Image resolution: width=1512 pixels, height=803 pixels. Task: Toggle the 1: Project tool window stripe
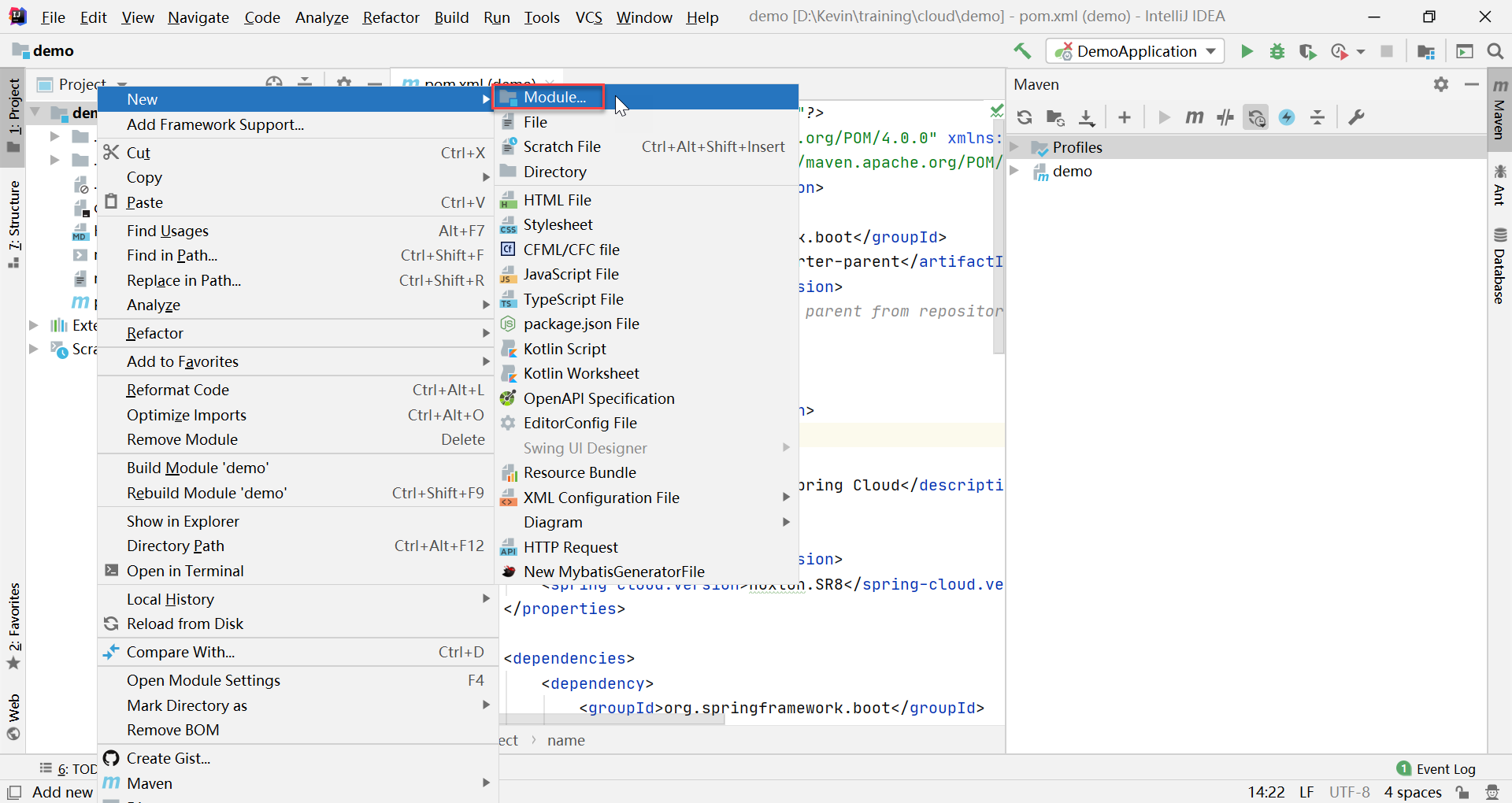[x=13, y=116]
